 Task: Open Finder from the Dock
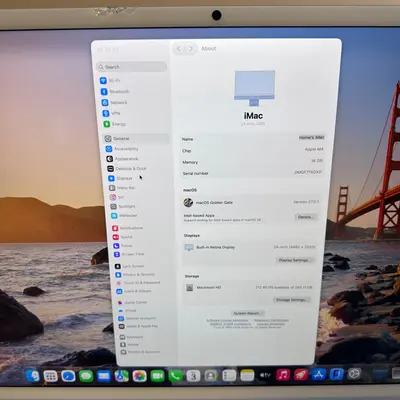[33, 376]
